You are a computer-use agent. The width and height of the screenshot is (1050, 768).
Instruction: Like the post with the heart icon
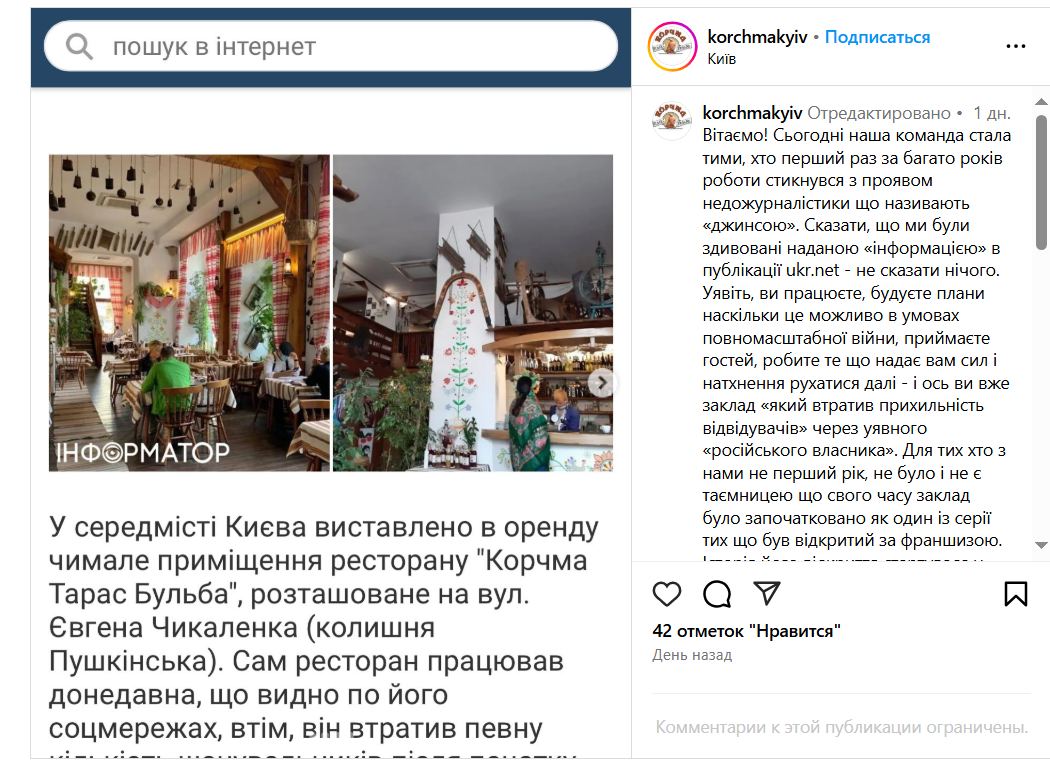(x=666, y=593)
